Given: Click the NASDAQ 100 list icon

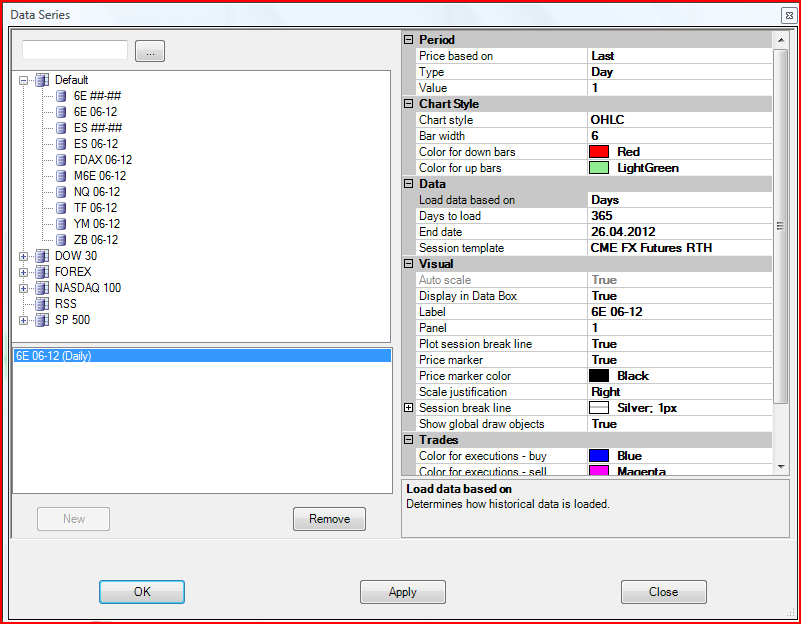Looking at the screenshot, I should [42, 288].
